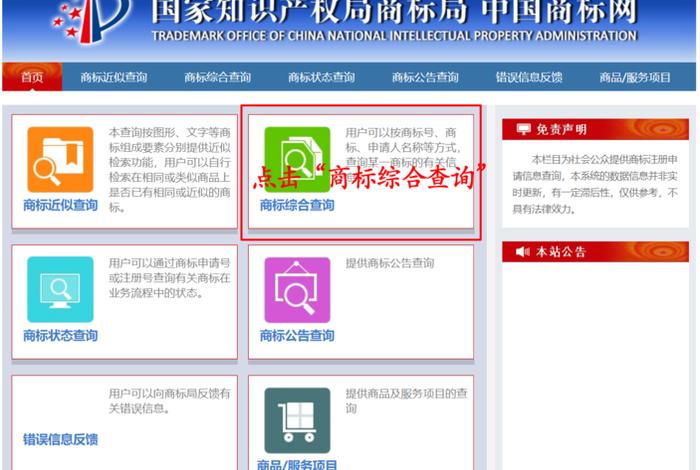Open the 商标综合查询 card link

(297, 205)
